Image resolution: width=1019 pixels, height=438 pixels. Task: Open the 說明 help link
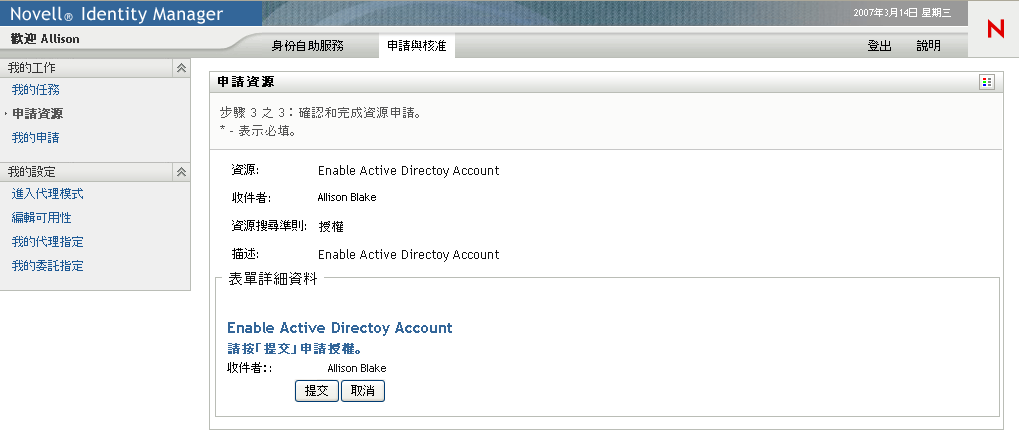pos(928,46)
